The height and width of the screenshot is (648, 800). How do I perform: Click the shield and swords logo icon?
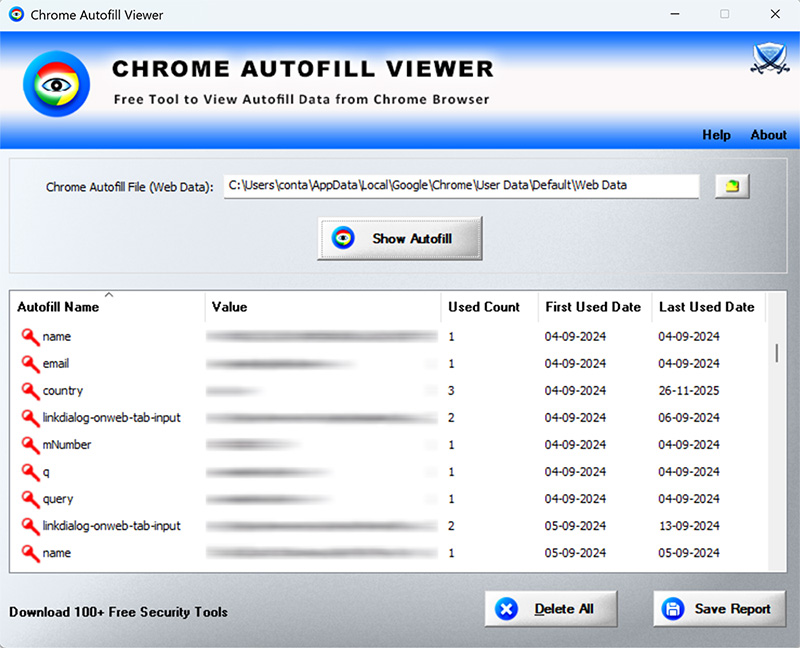[x=769, y=61]
